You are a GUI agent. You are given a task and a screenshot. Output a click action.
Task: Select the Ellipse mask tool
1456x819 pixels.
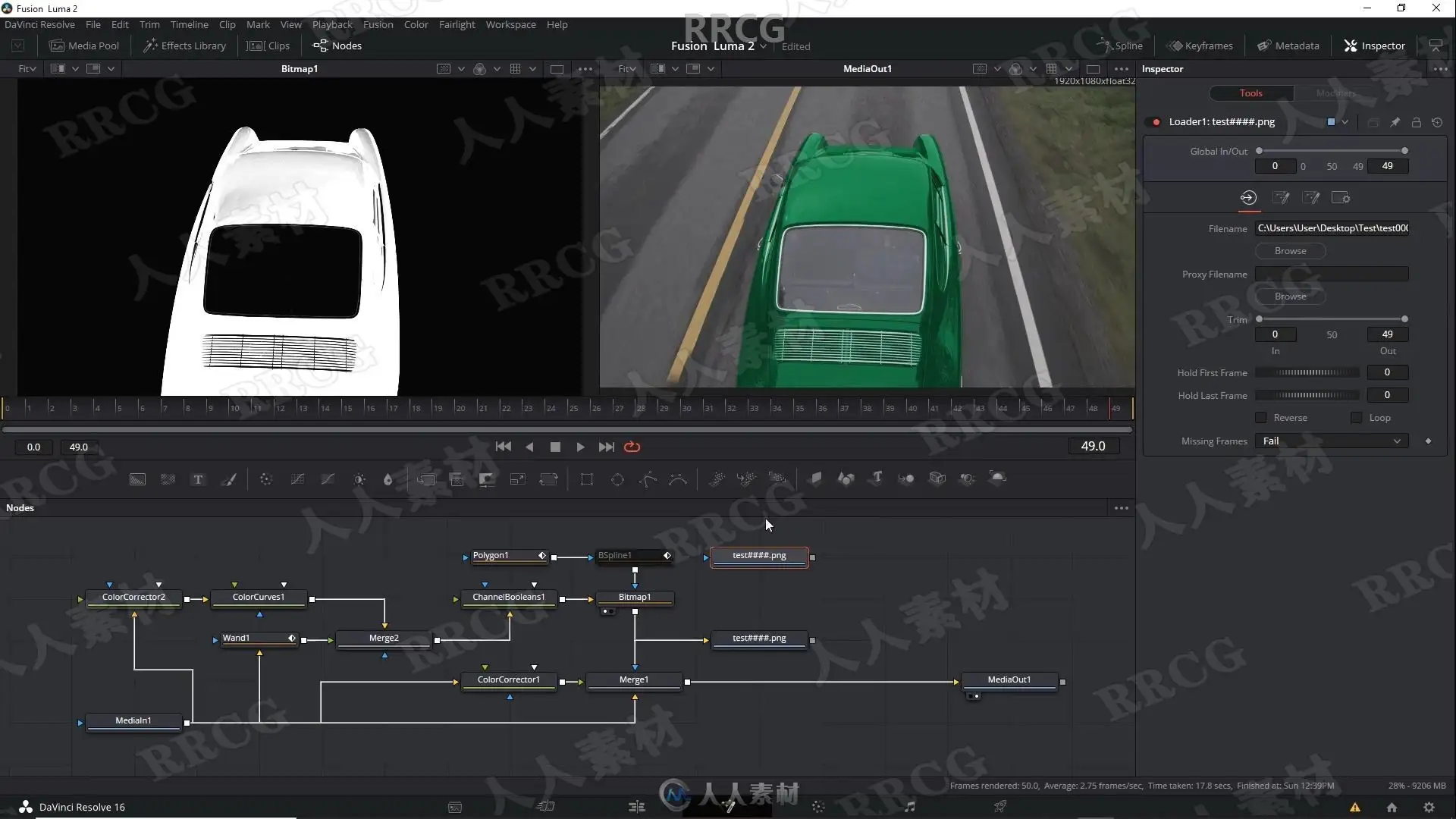(x=617, y=479)
